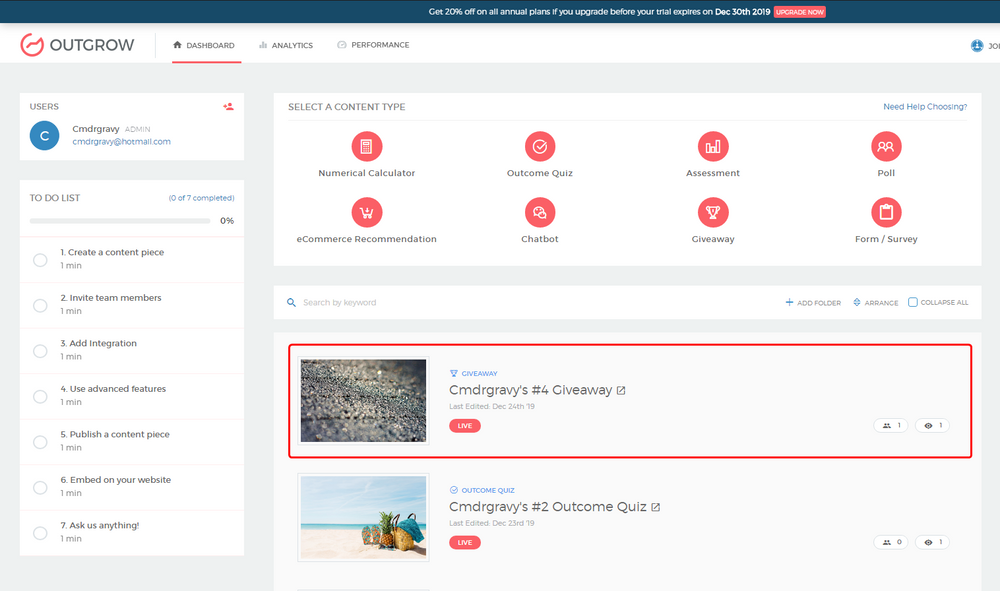Screen dimensions: 1000x591
Task: Check off 'Create a content piece' task
Action: pos(40,260)
